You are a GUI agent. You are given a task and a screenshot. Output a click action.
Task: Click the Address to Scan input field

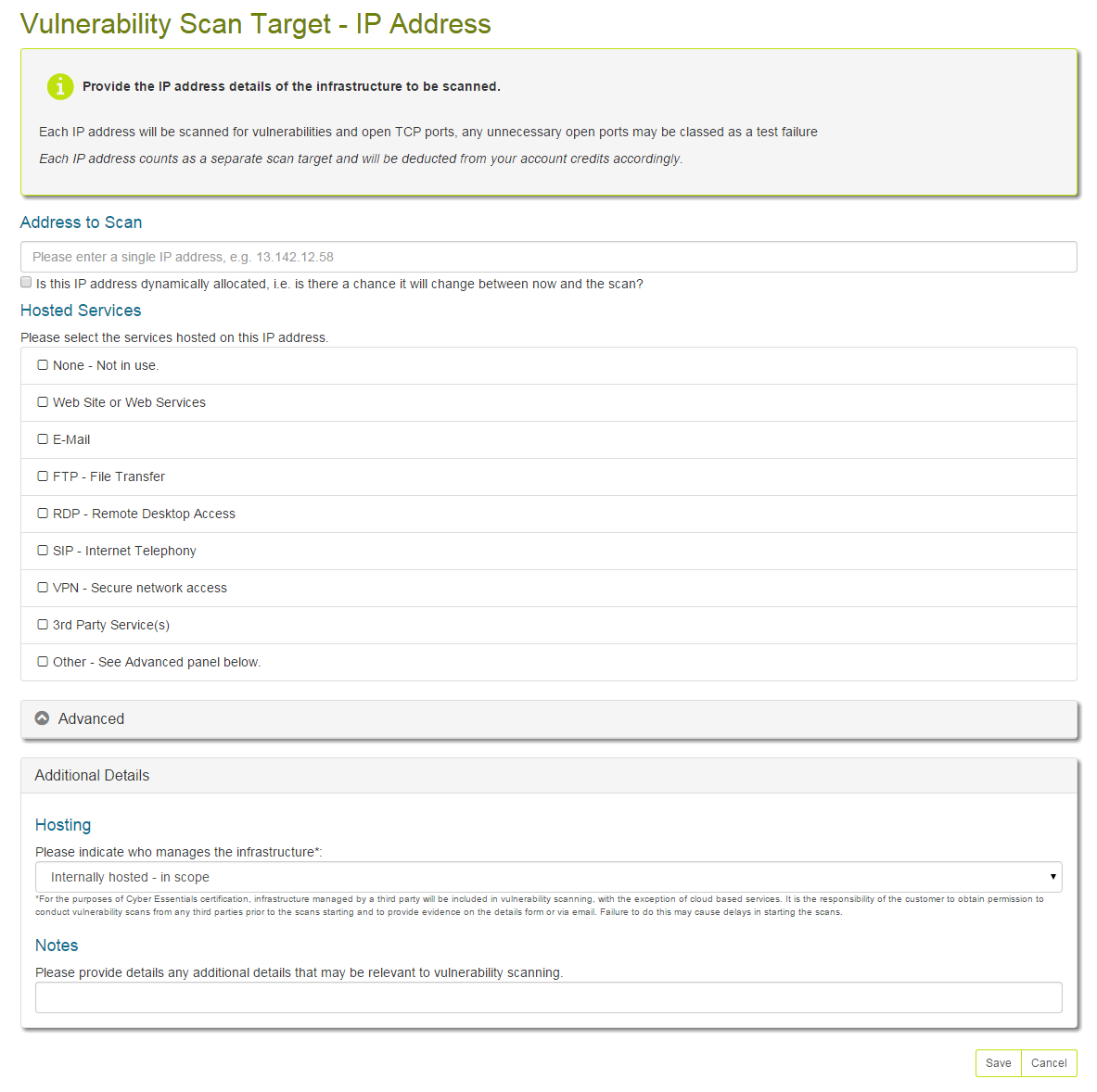click(x=549, y=257)
